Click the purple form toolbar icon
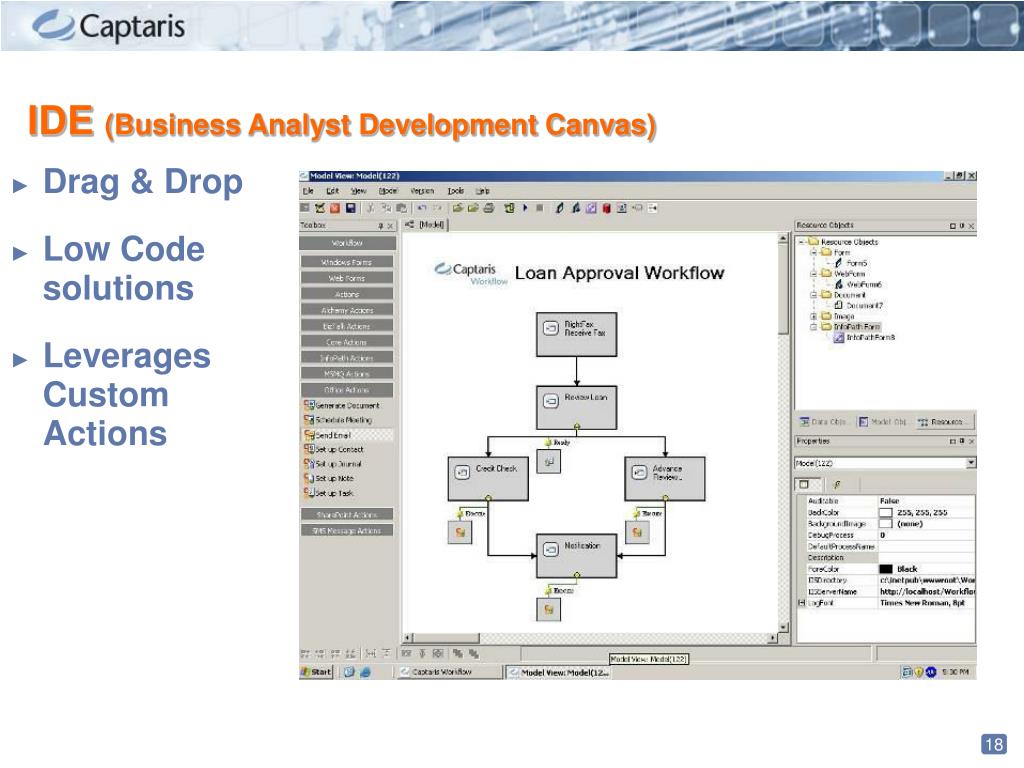The height and width of the screenshot is (768, 1024). tap(591, 208)
